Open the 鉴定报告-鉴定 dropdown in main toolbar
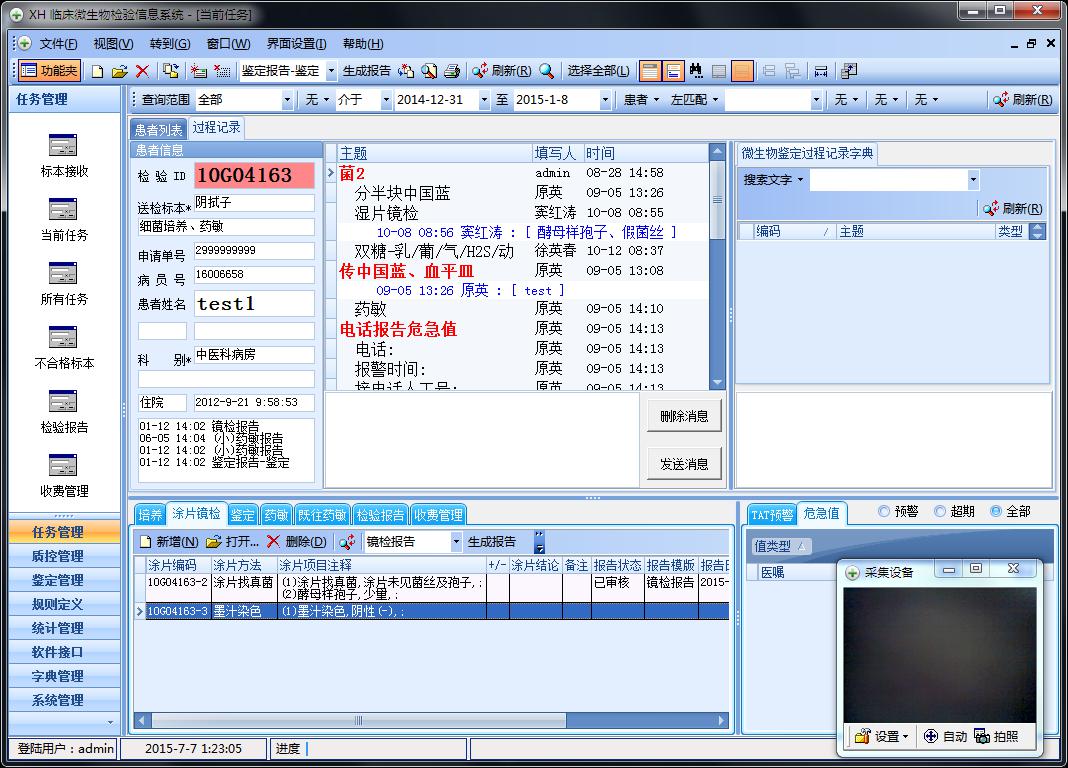The image size is (1068, 768). pos(332,71)
